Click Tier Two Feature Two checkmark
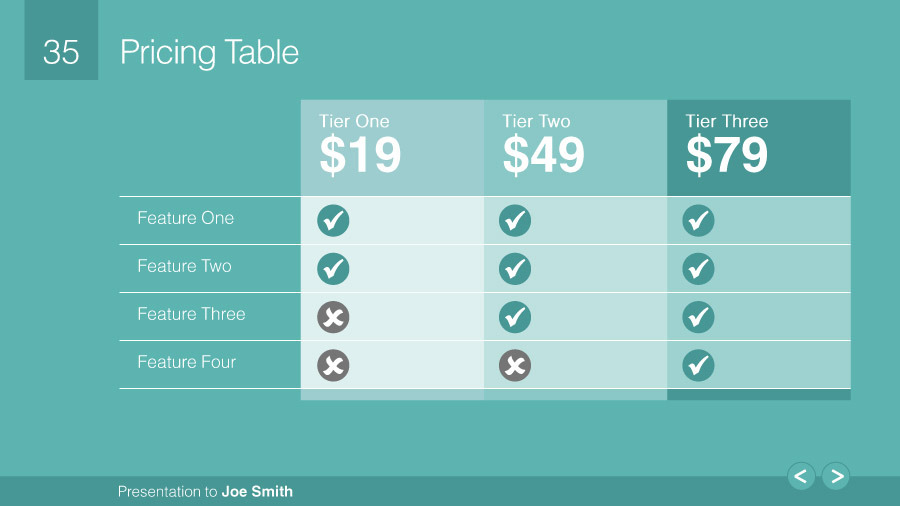 [x=515, y=268]
